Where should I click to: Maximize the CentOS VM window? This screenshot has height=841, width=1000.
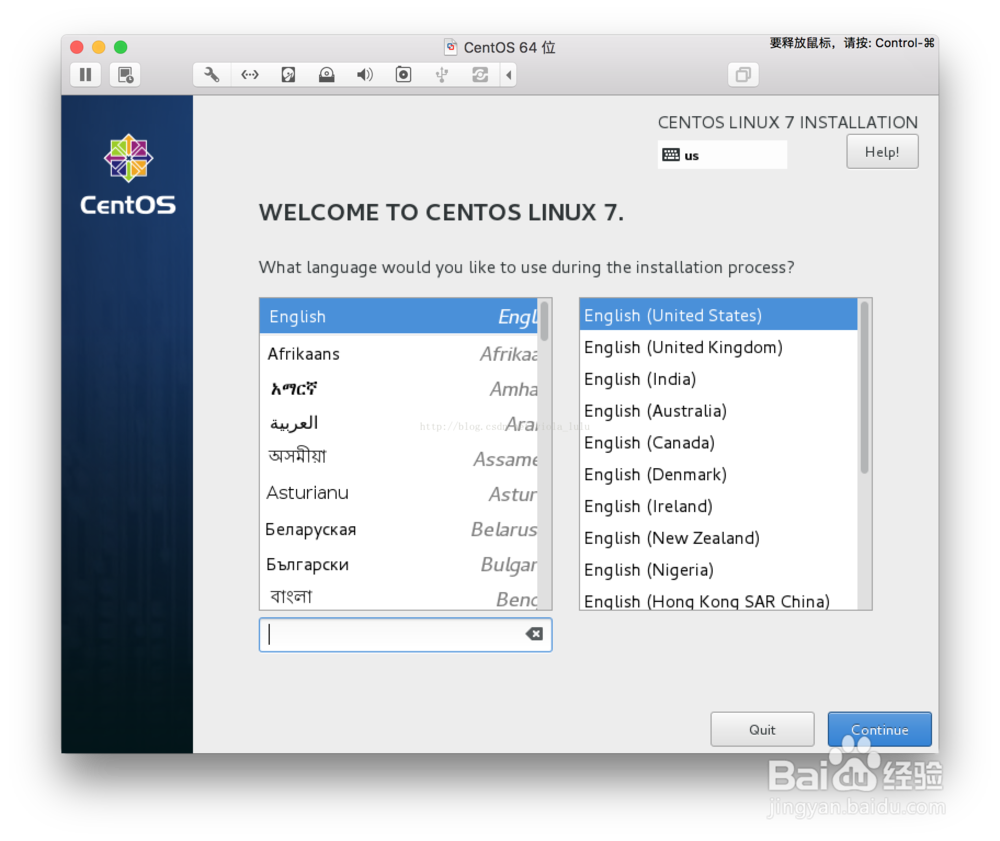(121, 47)
